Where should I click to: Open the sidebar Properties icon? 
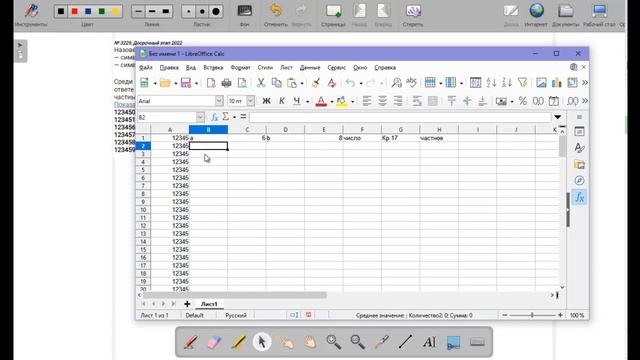(579, 131)
